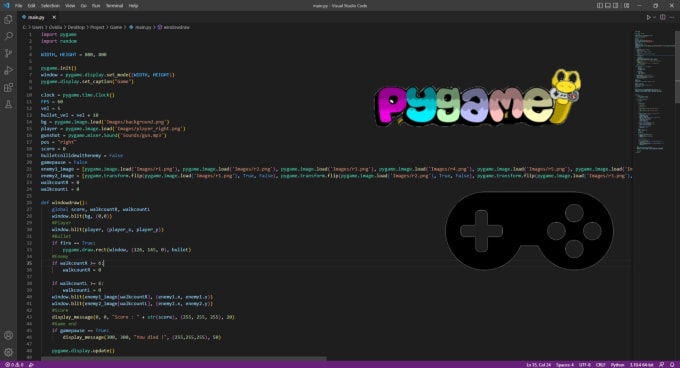The height and width of the screenshot is (368, 680).
Task: Open the Explorer view in activity bar
Action: 8,20
